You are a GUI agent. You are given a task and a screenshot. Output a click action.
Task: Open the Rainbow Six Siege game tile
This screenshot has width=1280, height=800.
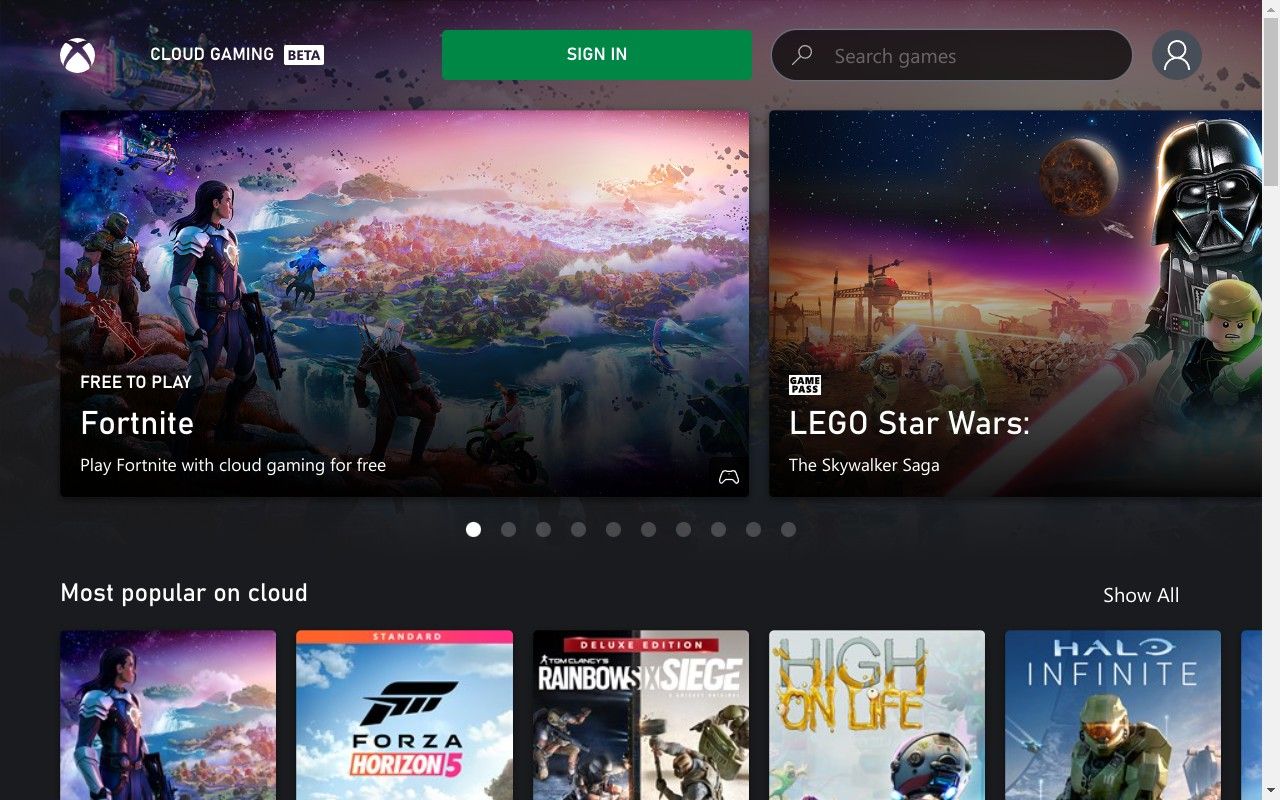pos(641,715)
